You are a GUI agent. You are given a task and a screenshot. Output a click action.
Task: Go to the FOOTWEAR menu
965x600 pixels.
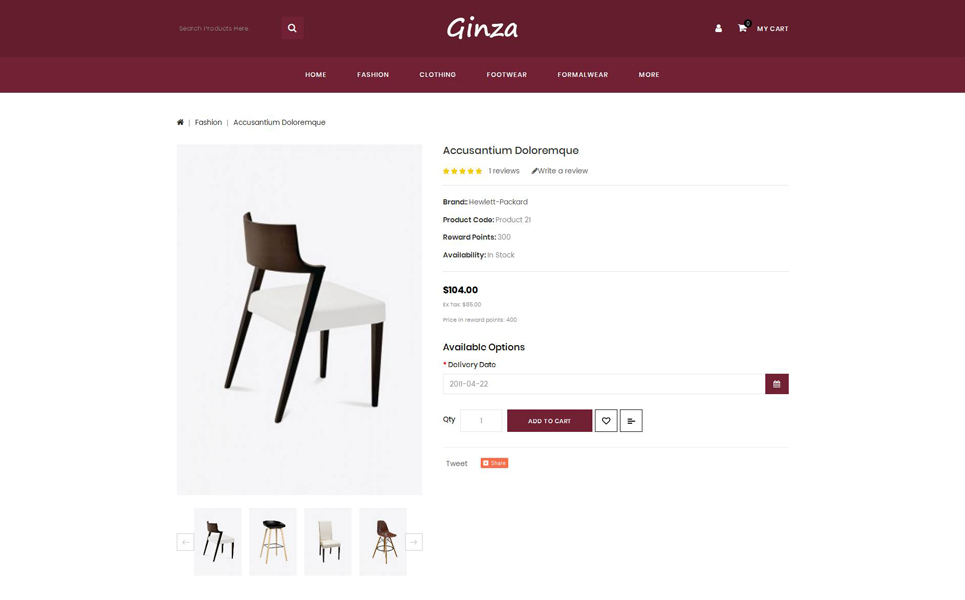click(x=507, y=74)
